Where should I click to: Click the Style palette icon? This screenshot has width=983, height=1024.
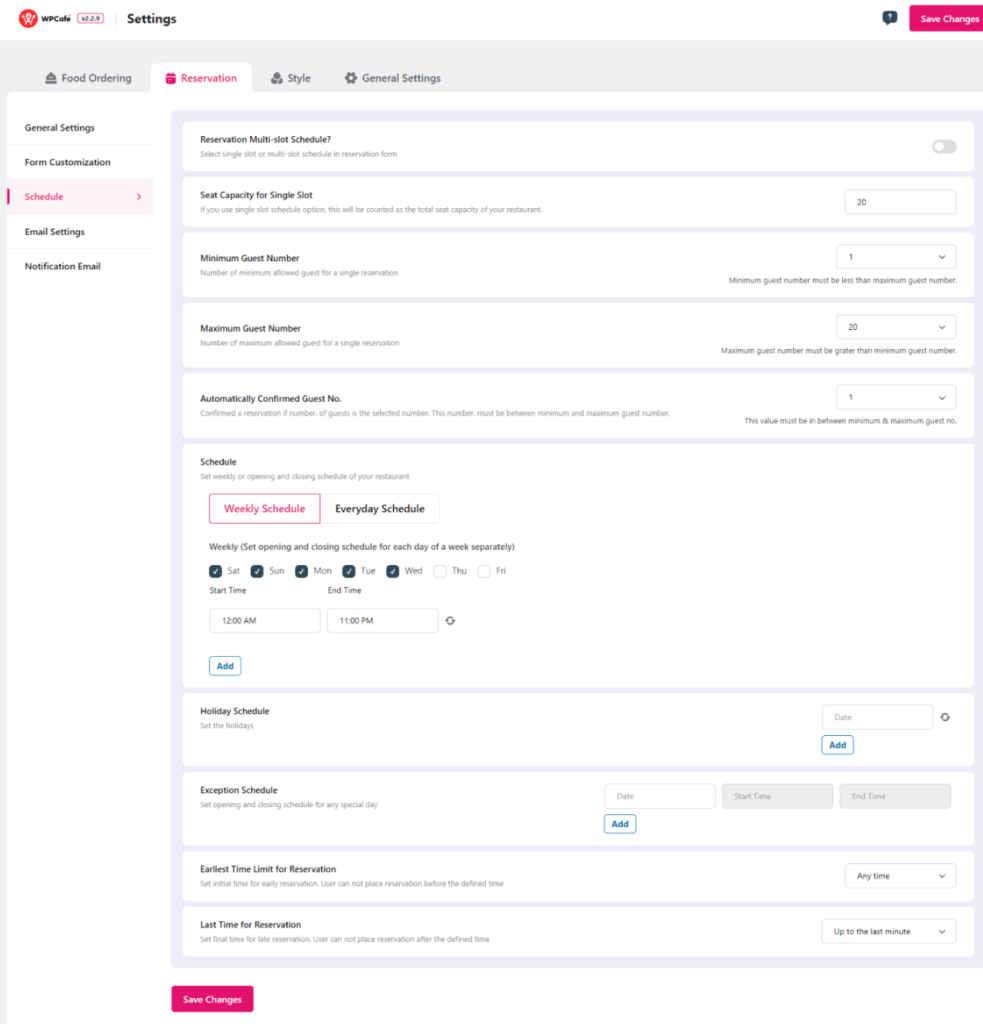click(277, 78)
